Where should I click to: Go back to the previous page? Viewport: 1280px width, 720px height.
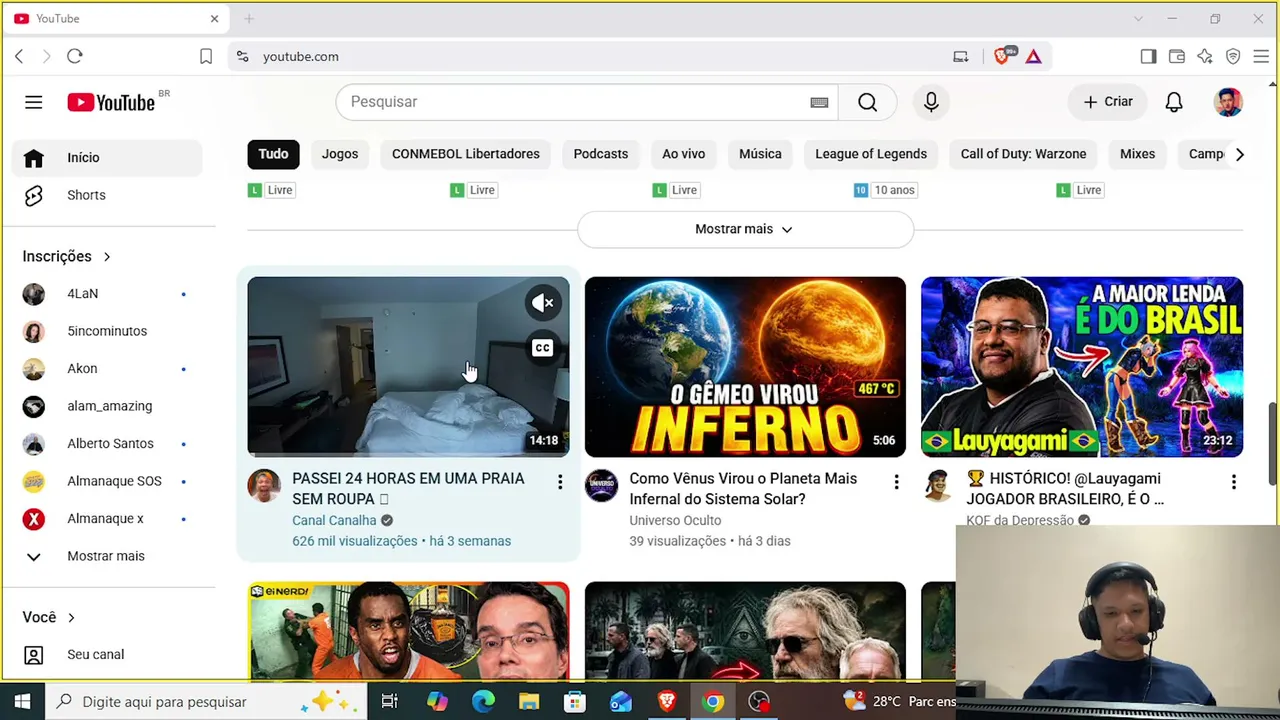19,57
